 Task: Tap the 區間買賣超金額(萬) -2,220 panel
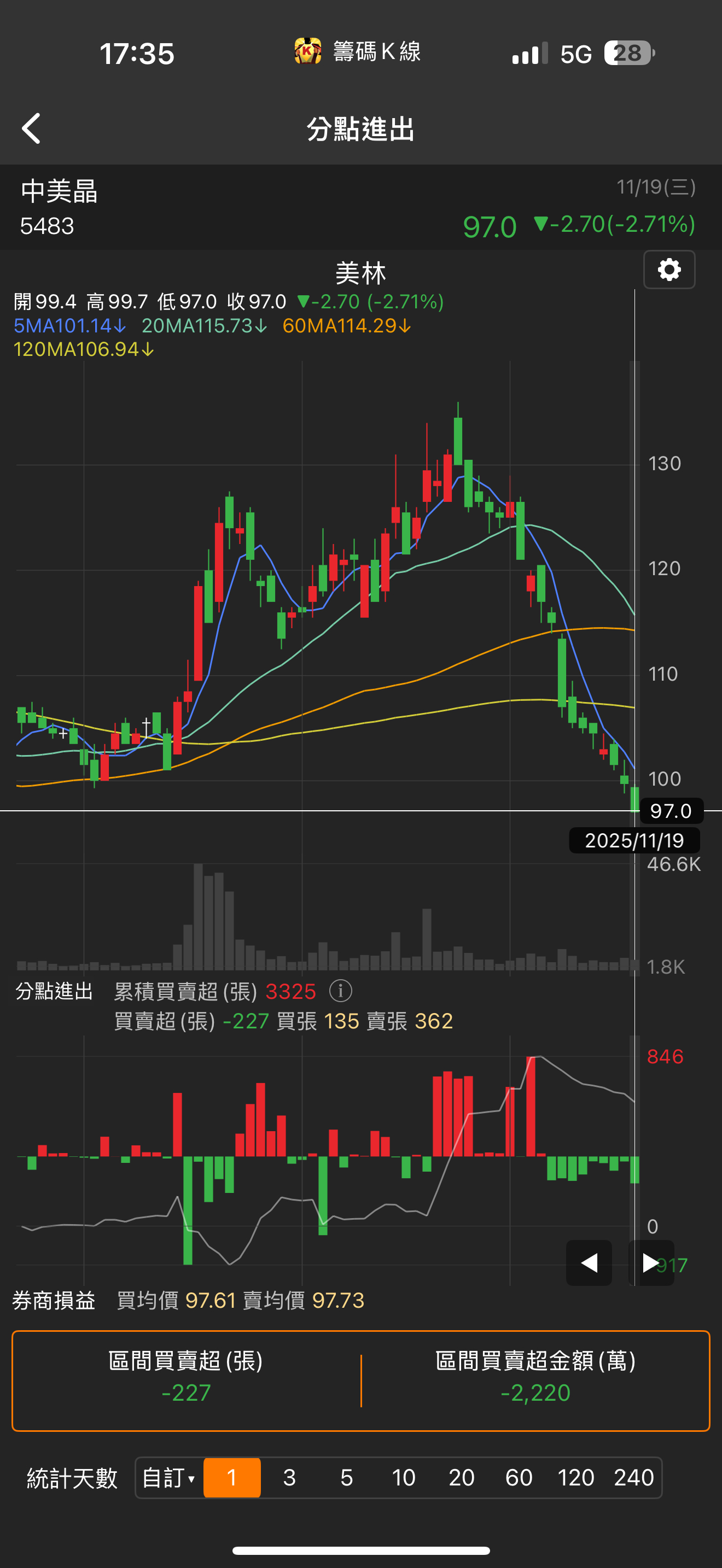[x=535, y=1380]
